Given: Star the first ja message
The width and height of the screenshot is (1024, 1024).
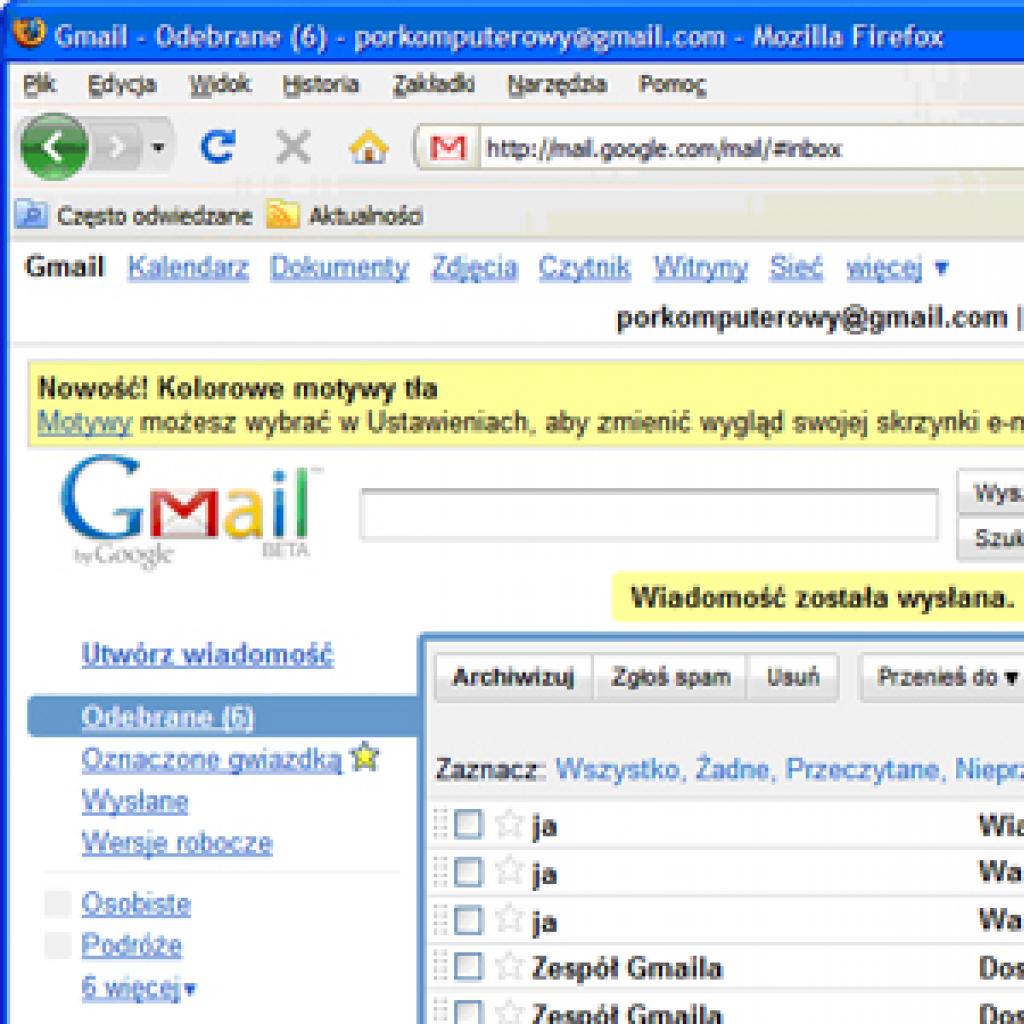Looking at the screenshot, I should (509, 824).
